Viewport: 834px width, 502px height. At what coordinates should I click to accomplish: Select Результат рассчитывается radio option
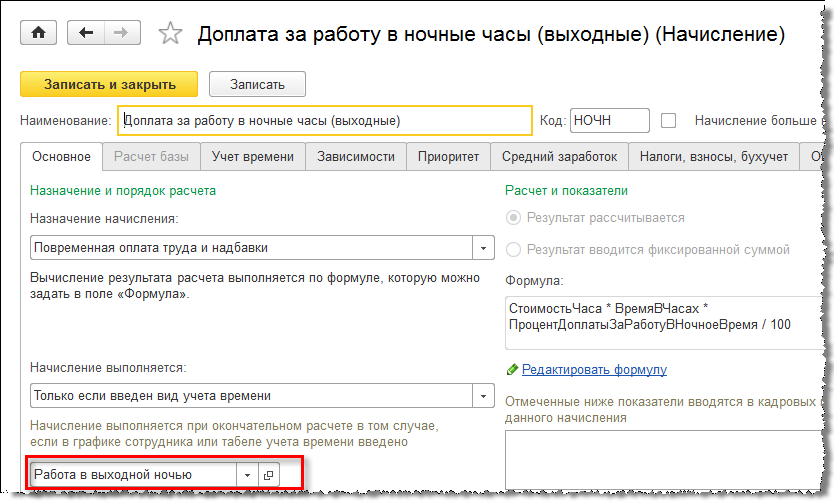click(514, 217)
